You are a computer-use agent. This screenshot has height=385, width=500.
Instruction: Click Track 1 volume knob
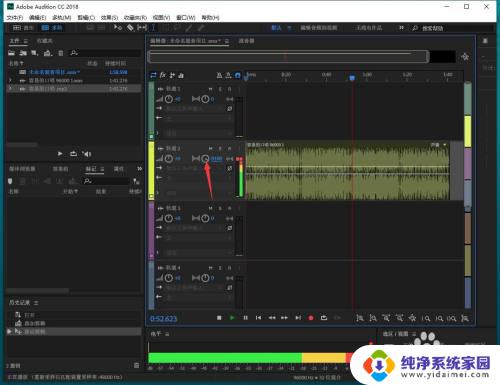point(169,99)
